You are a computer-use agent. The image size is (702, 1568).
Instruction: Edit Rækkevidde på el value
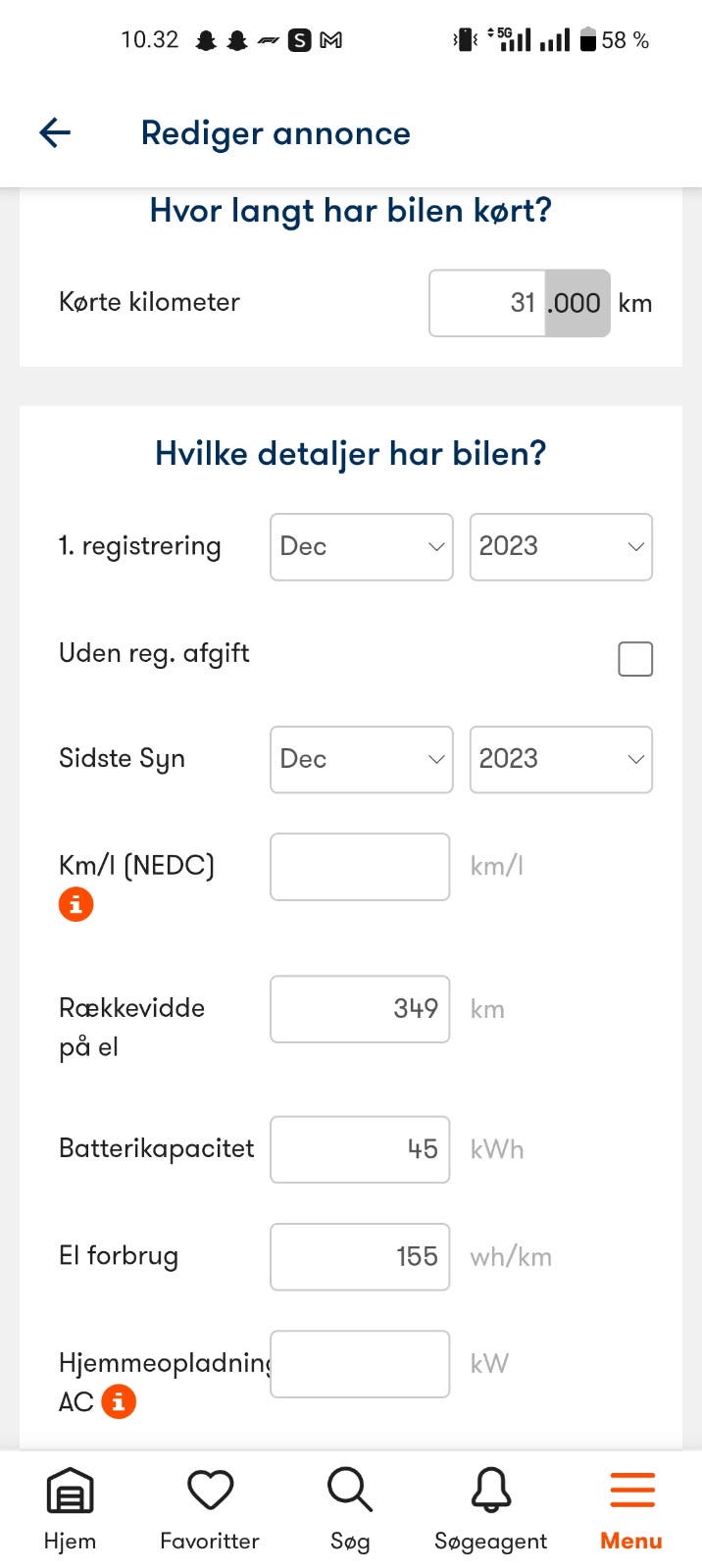click(360, 1009)
